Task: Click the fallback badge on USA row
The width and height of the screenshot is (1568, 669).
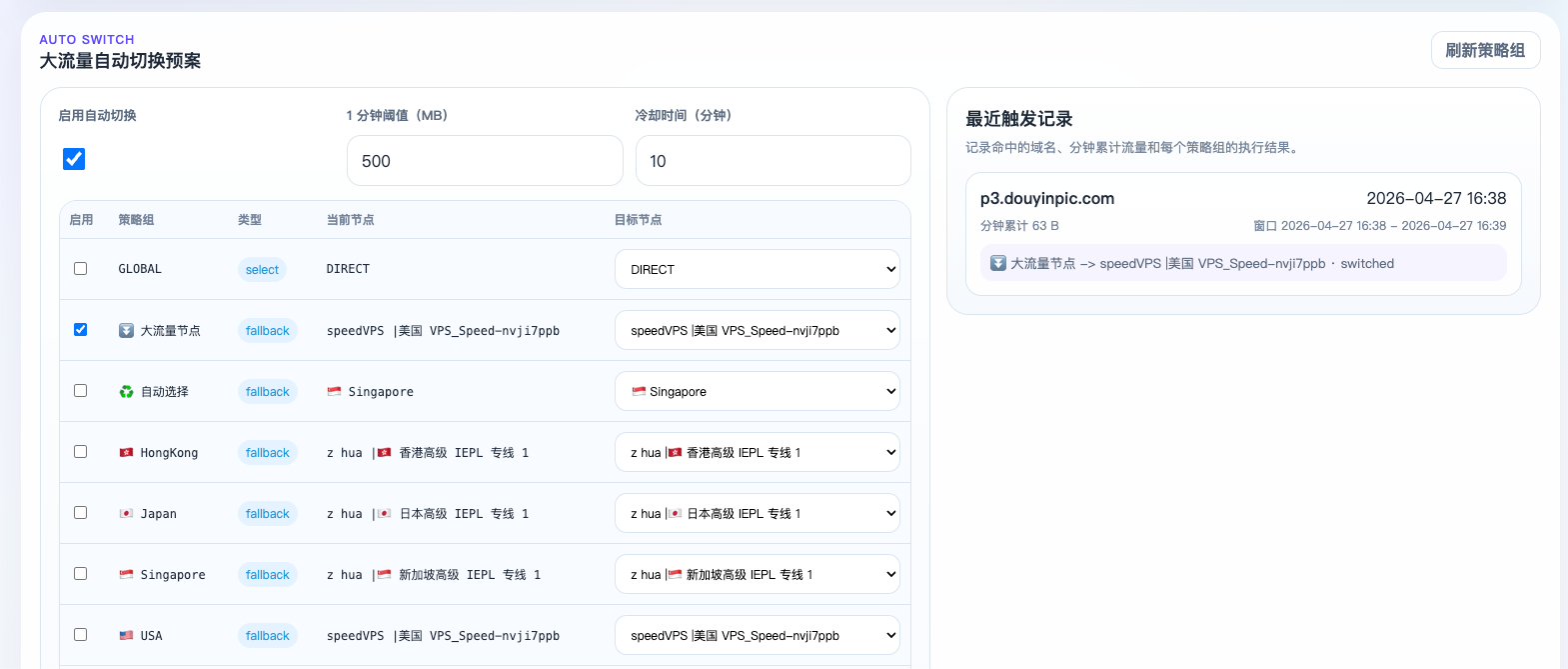Action: (x=267, y=635)
